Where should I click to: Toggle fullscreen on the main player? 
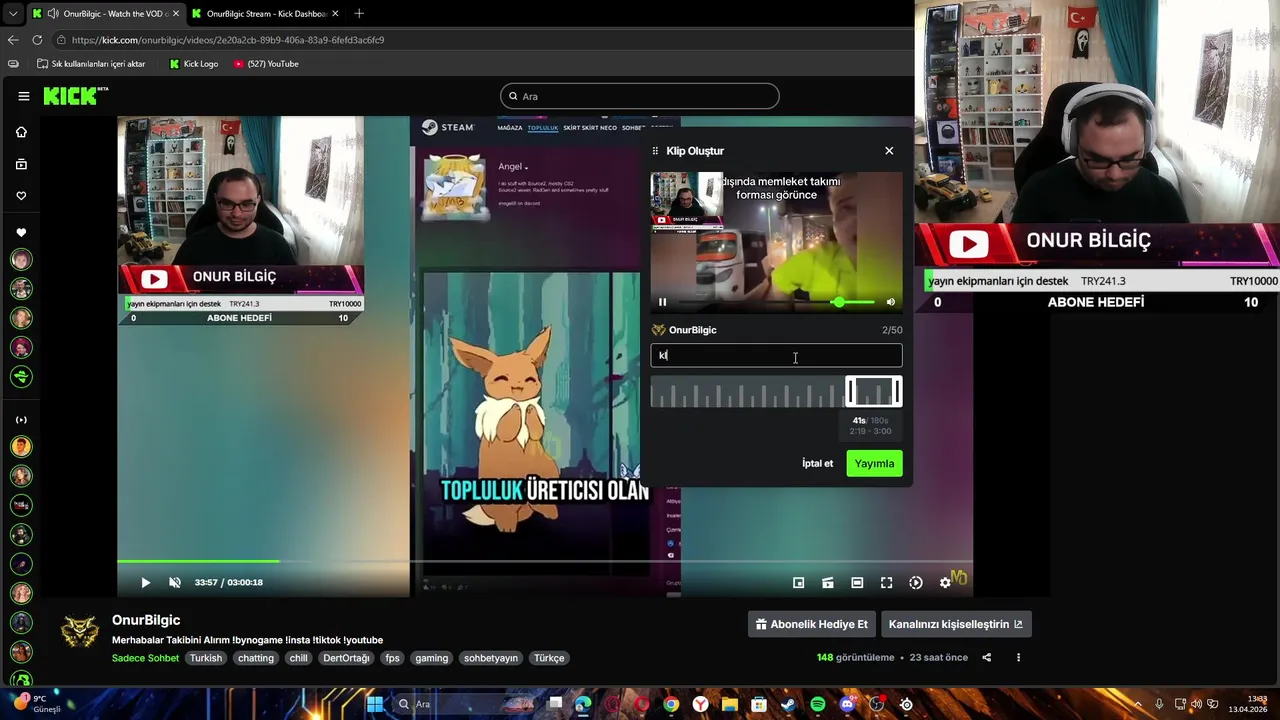pos(886,582)
